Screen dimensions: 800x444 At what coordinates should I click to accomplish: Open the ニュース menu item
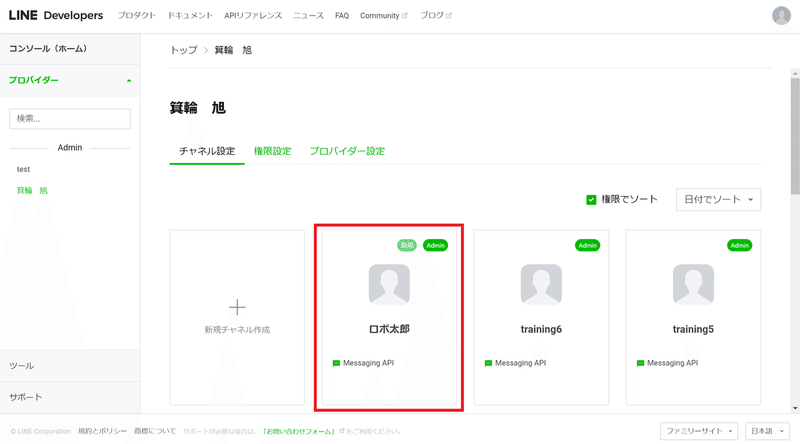click(x=308, y=15)
